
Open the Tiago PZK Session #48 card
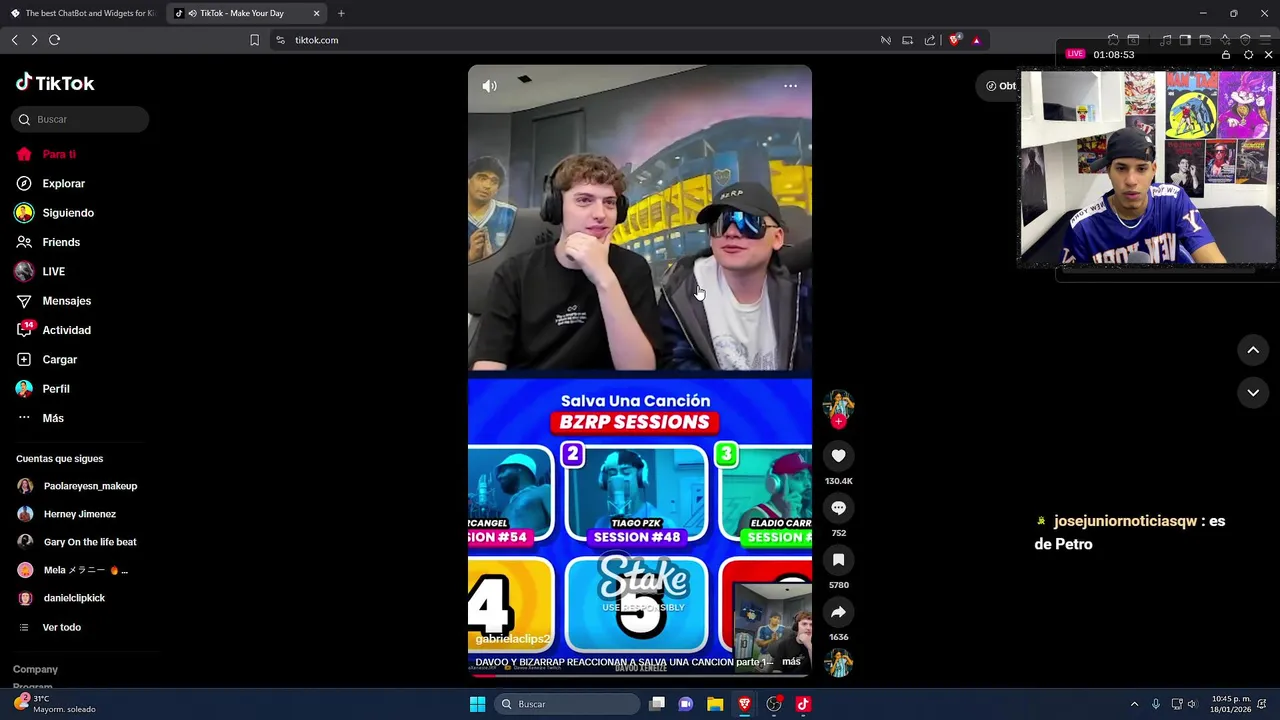click(x=636, y=496)
